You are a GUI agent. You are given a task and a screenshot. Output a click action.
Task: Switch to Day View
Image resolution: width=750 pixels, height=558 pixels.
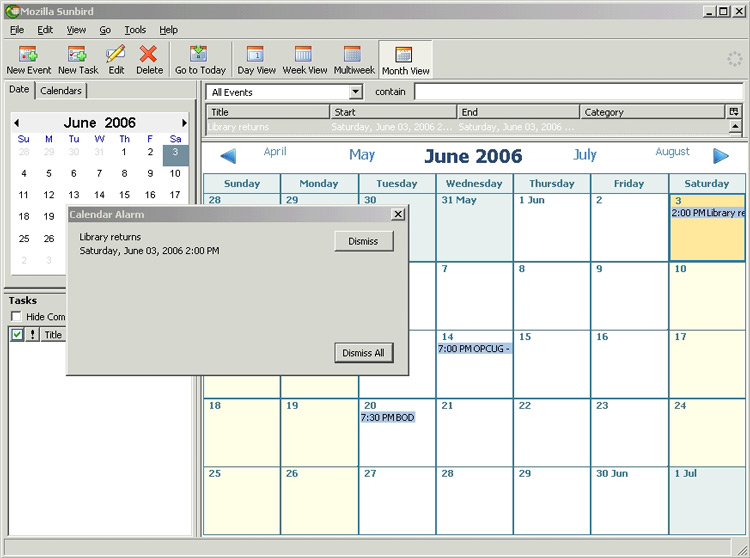pos(256,54)
